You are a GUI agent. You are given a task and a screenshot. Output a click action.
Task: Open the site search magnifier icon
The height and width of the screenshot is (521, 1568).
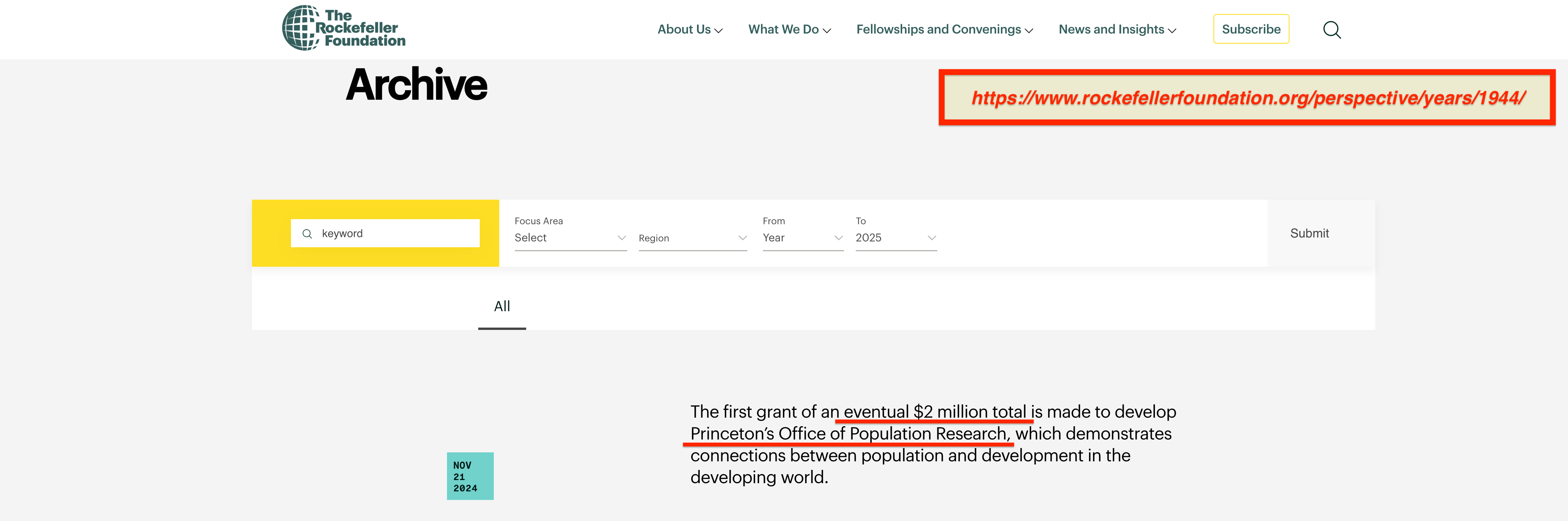1332,29
